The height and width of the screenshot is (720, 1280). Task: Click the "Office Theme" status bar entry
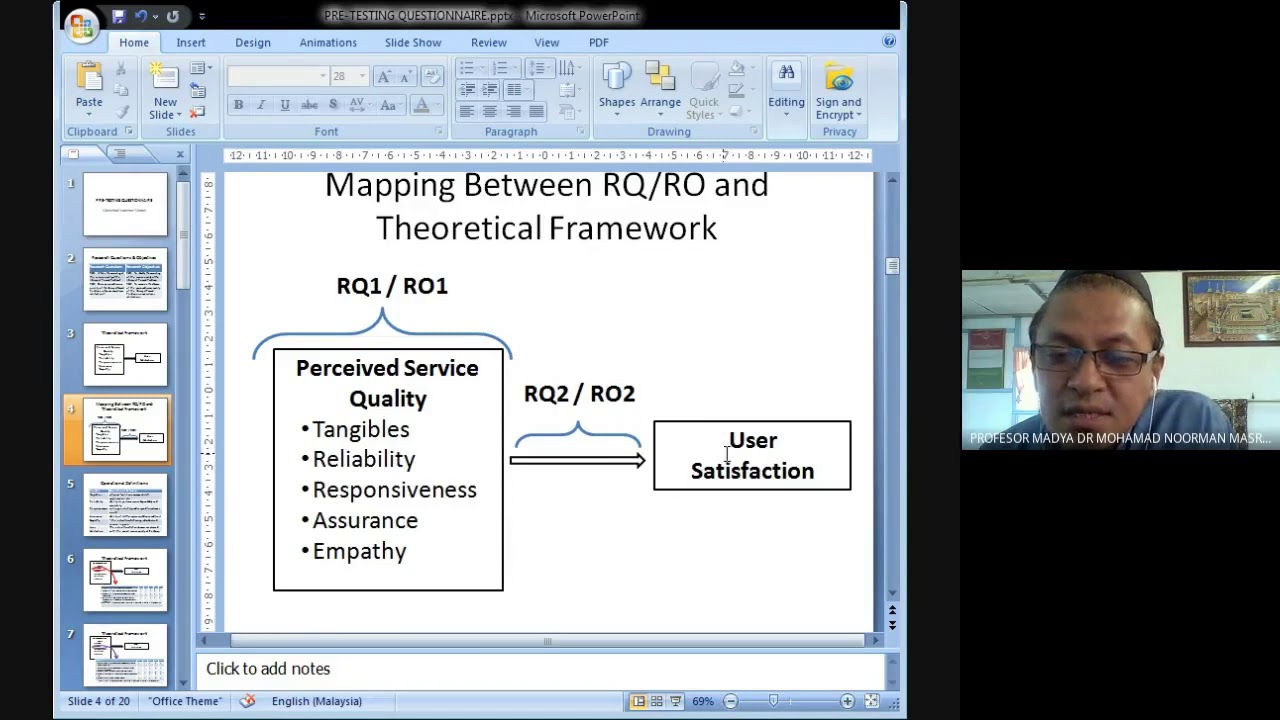[x=185, y=701]
